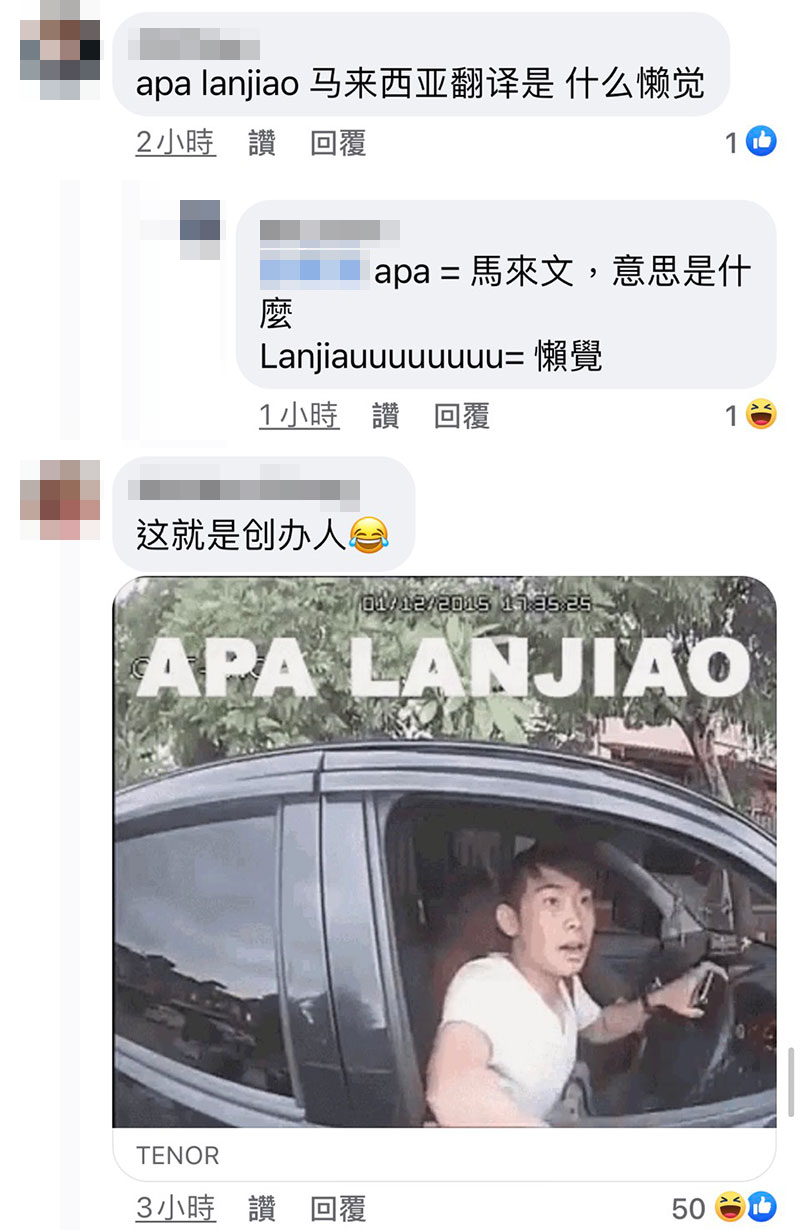800x1230 pixels.
Task: Reply to the apa lanjiao 马来西亚翻译 comment
Action: [338, 143]
